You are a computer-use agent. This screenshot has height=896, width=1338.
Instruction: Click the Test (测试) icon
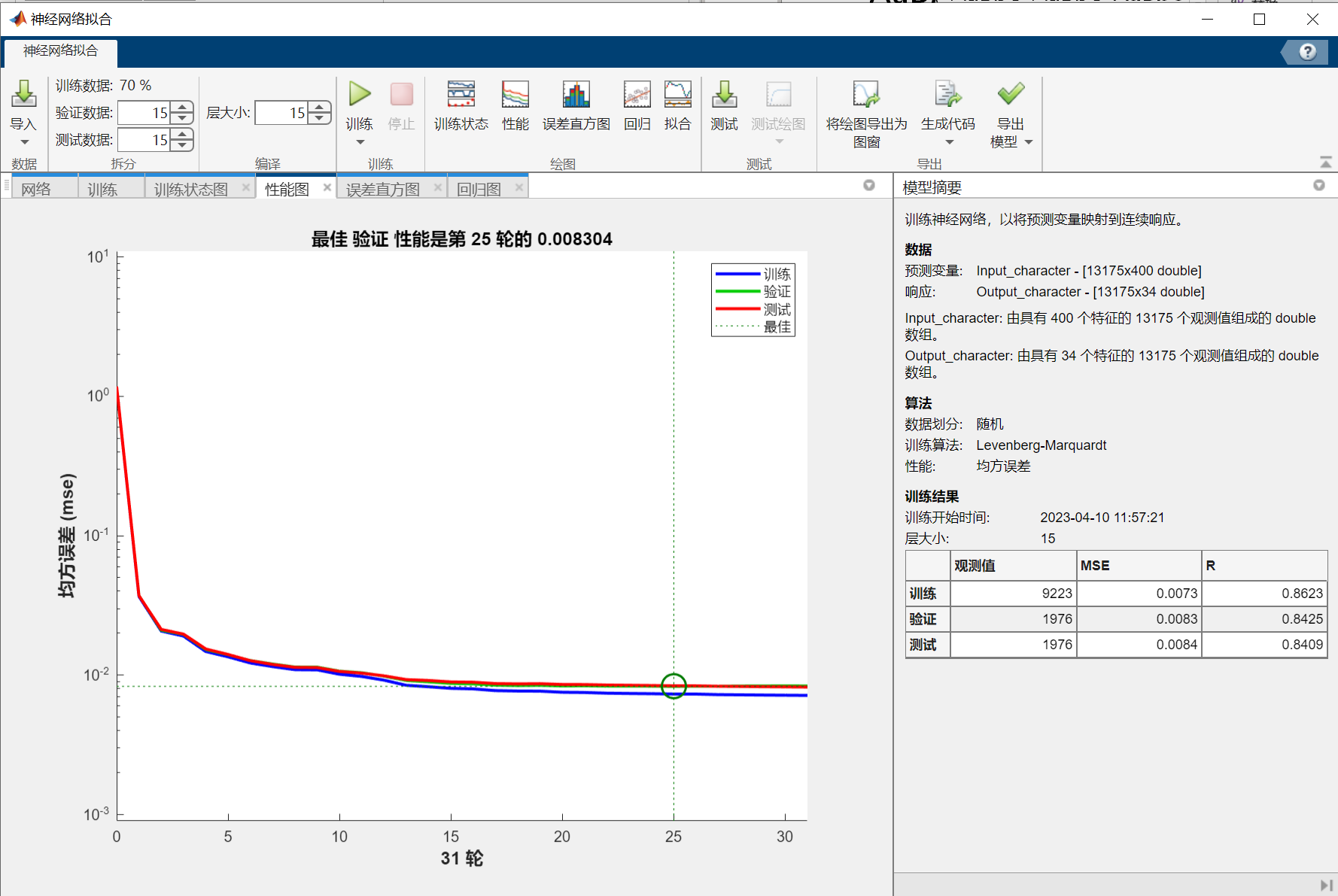(725, 94)
